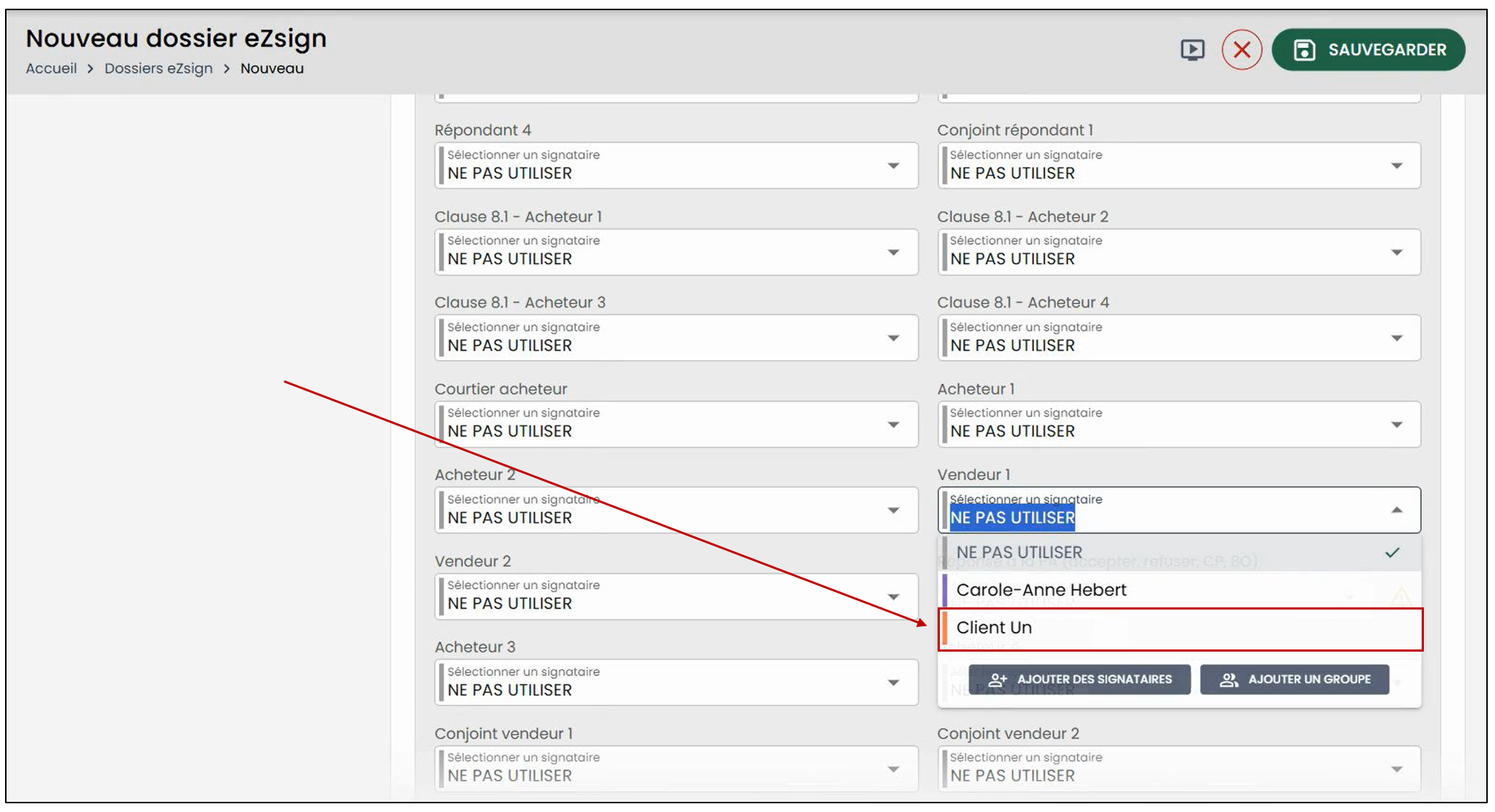1495x812 pixels.
Task: Add signers via AJOUTER DES SIGNATAIRES
Action: (x=1079, y=679)
